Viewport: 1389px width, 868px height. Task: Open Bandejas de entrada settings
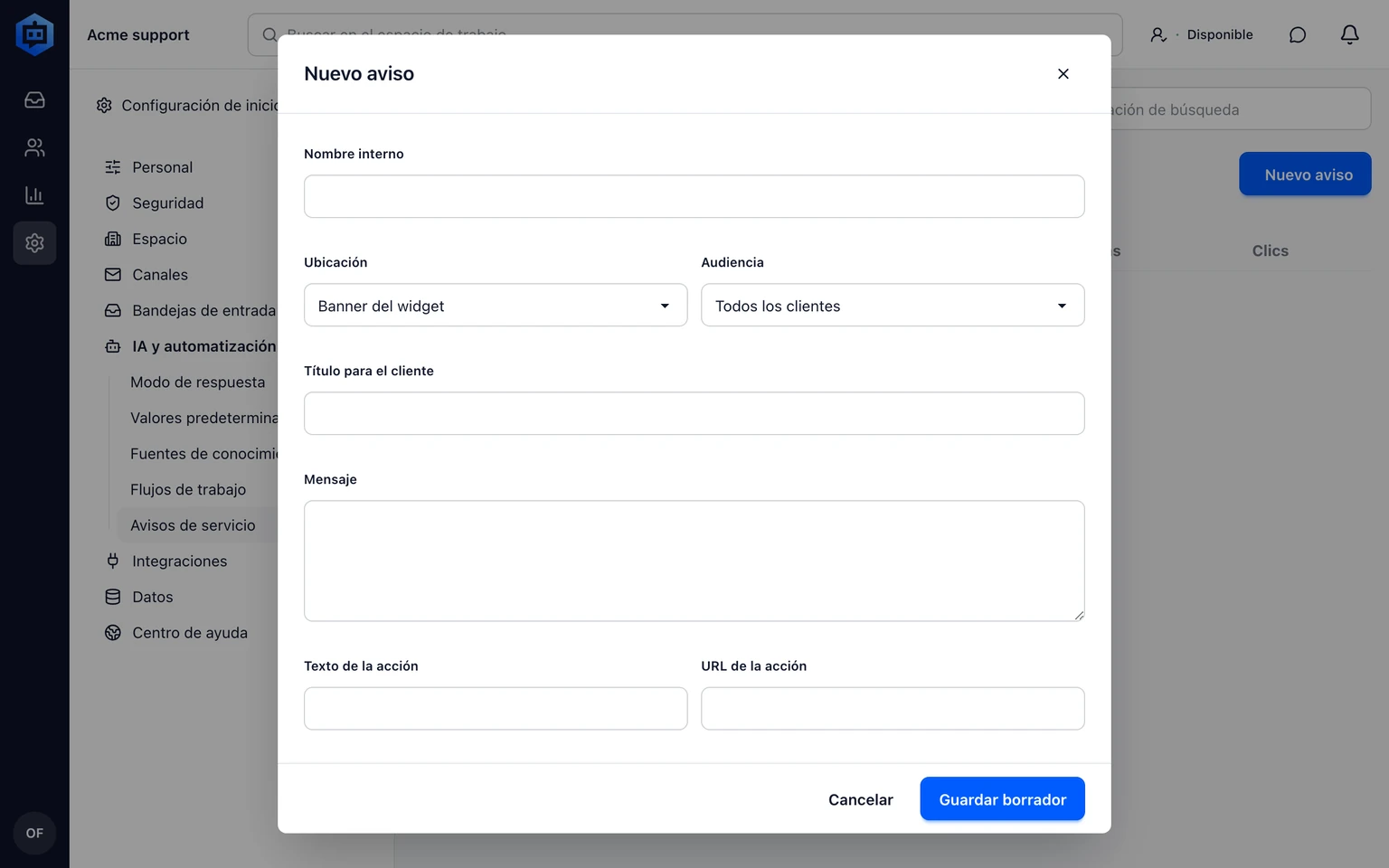coord(203,311)
